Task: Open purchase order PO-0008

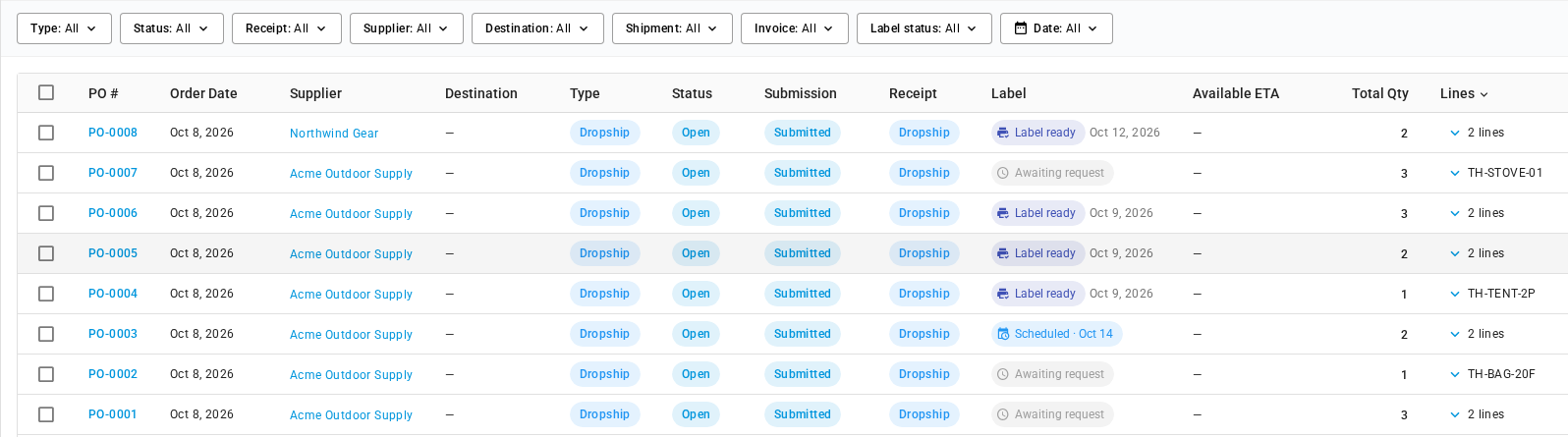Action: pos(113,133)
